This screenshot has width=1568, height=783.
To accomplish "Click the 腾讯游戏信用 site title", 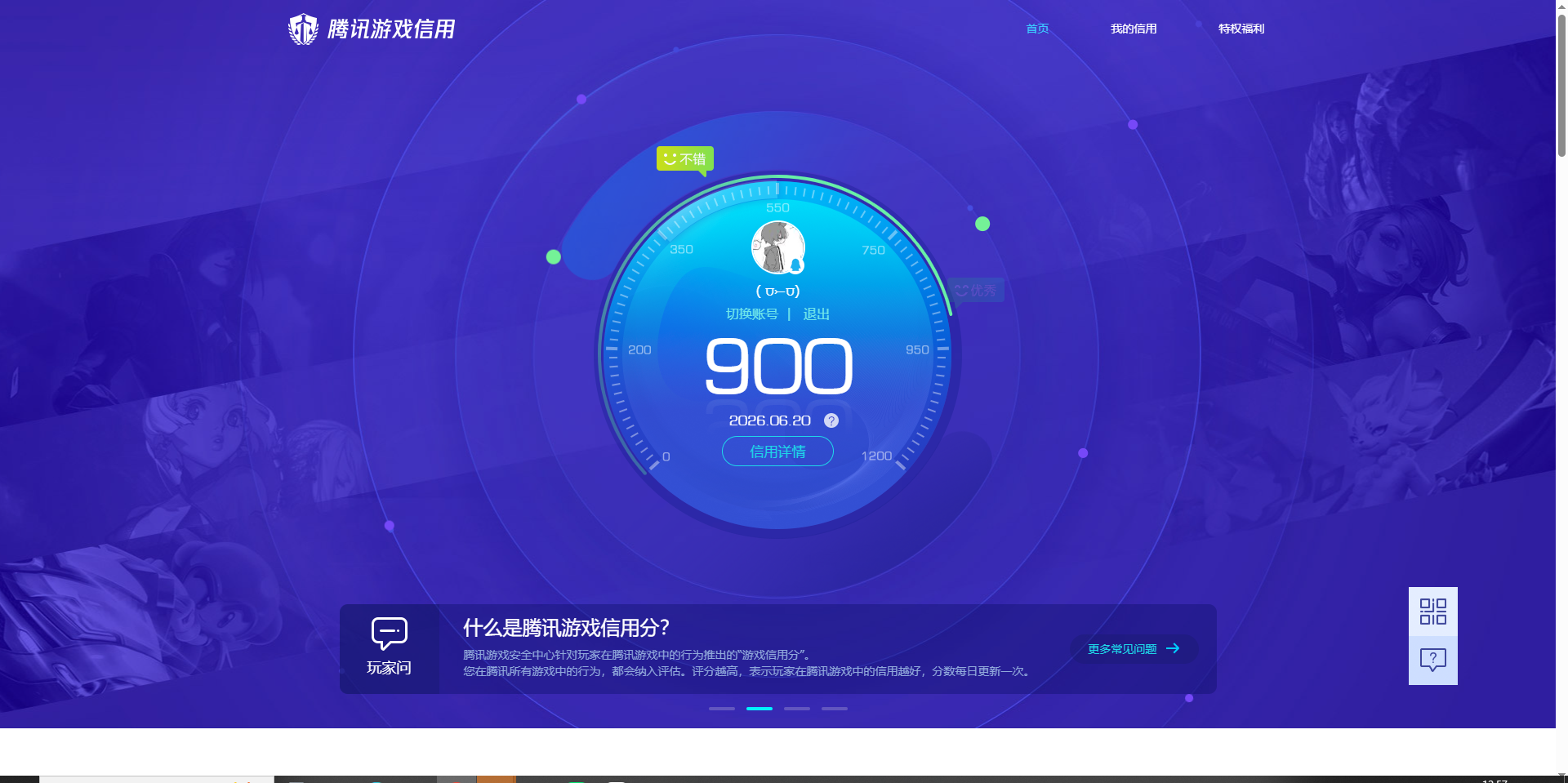I will coord(391,29).
